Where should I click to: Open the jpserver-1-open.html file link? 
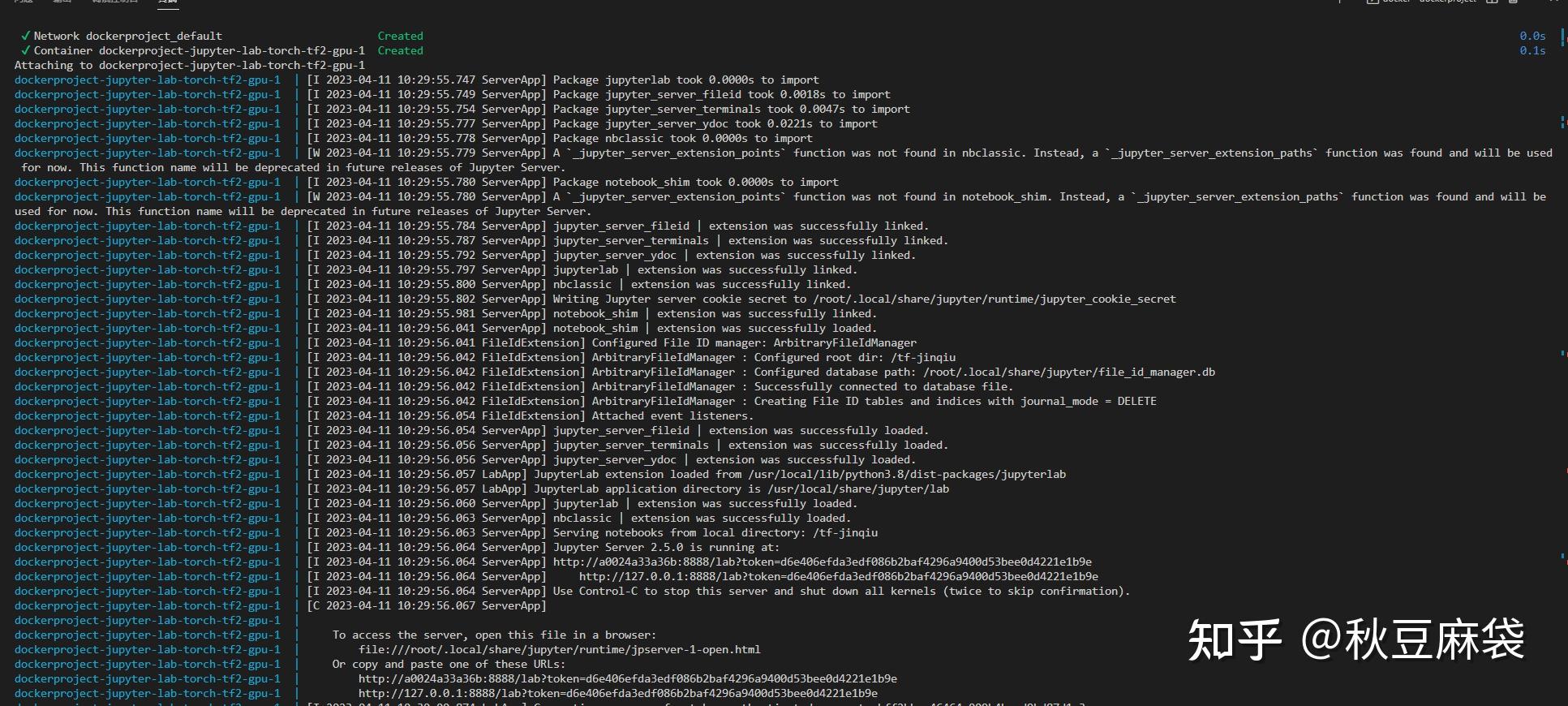point(560,649)
